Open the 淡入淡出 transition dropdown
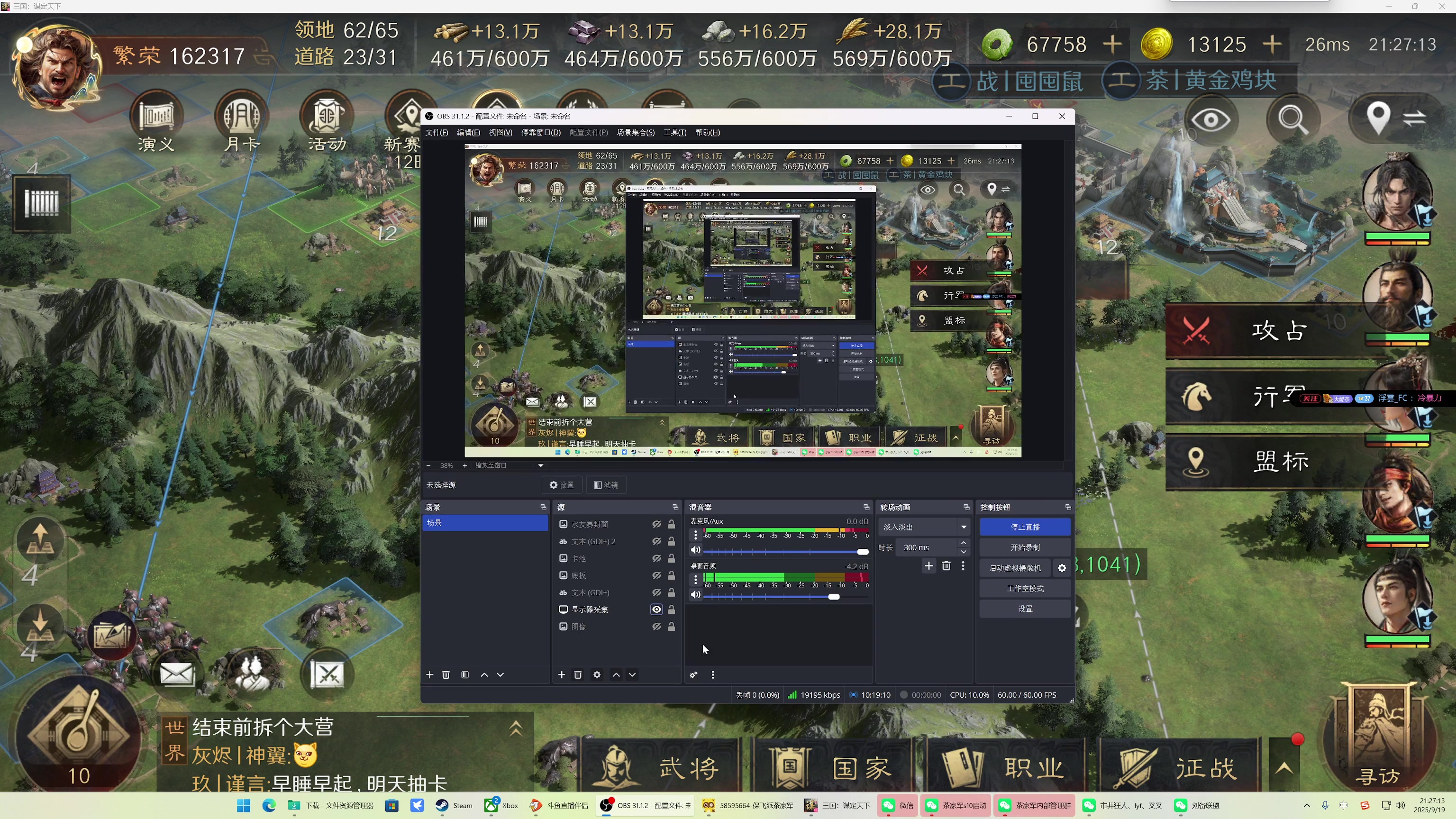1456x819 pixels. (x=924, y=527)
